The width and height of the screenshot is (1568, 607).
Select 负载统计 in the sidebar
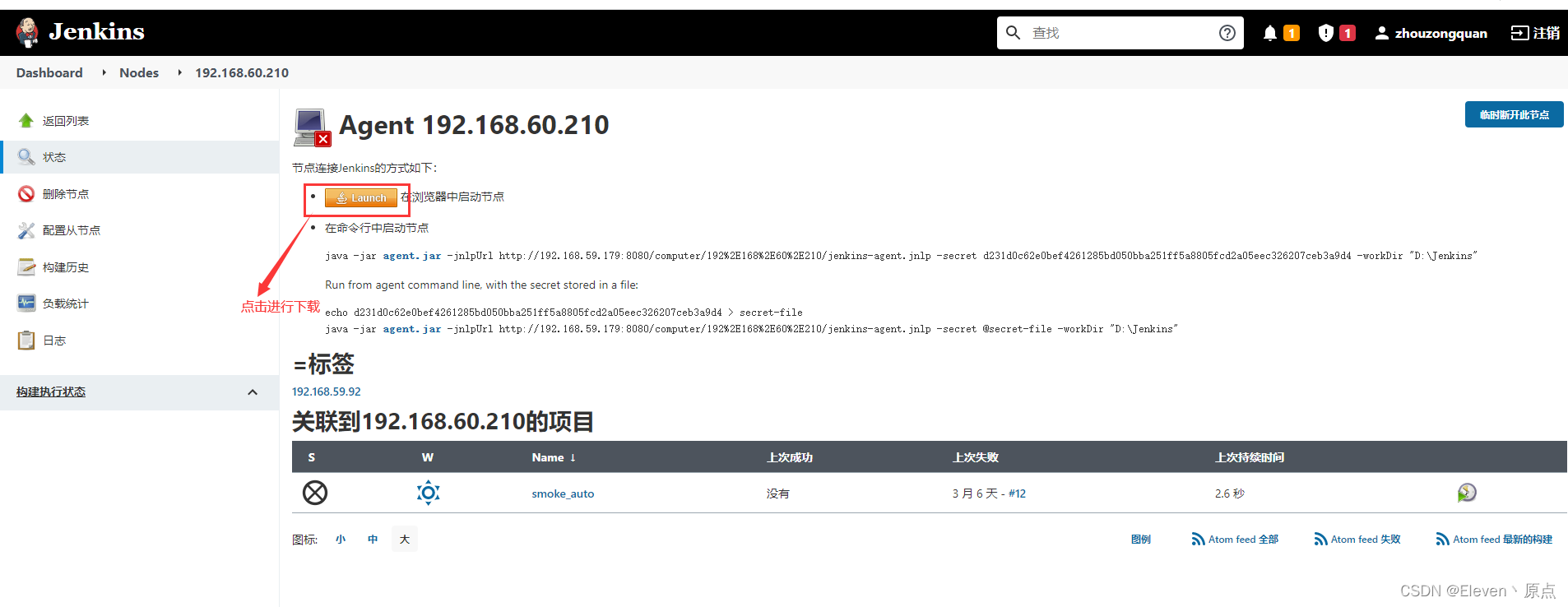tap(66, 303)
